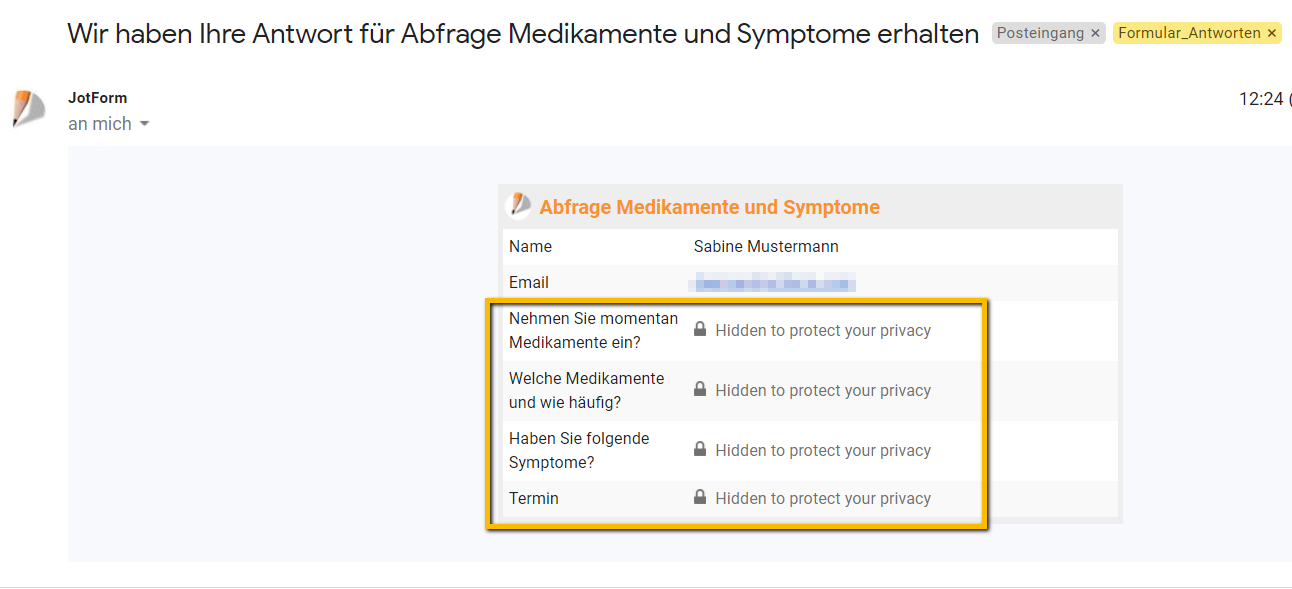1292x589 pixels.
Task: Click lock icon beside 'Nehmen Sie momentan Medikamente ein?'
Action: 700,330
